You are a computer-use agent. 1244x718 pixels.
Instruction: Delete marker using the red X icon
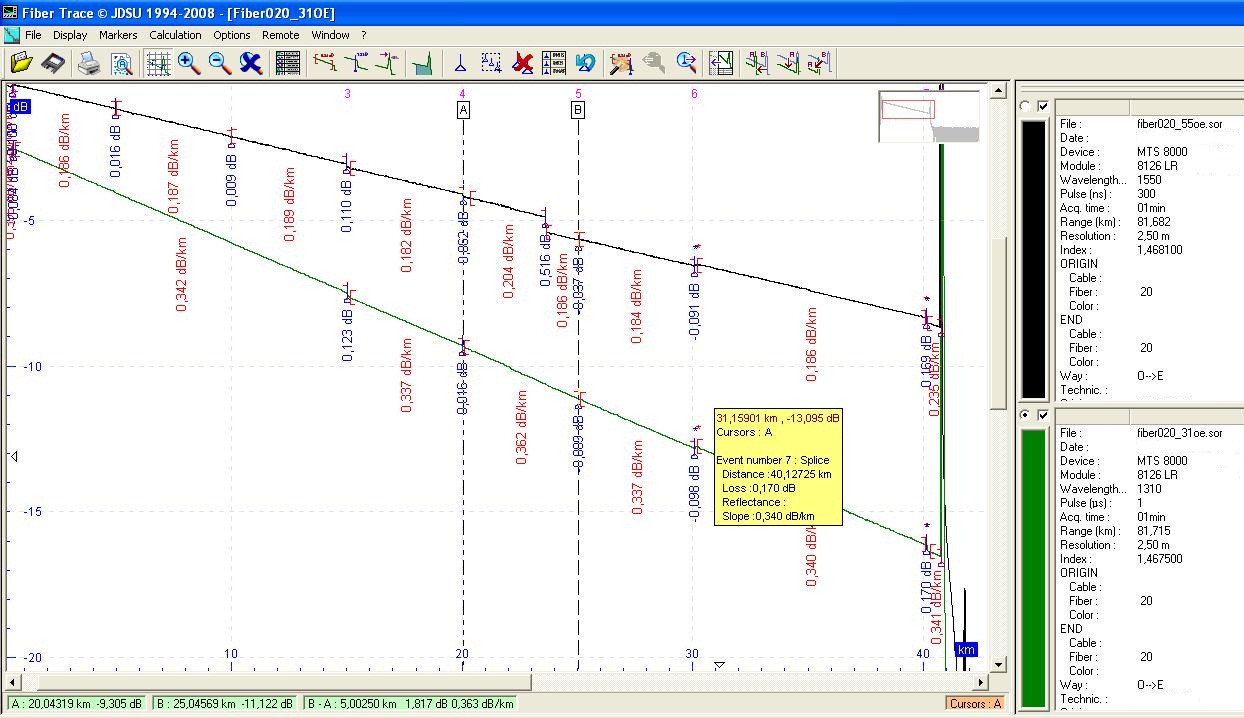click(x=522, y=63)
